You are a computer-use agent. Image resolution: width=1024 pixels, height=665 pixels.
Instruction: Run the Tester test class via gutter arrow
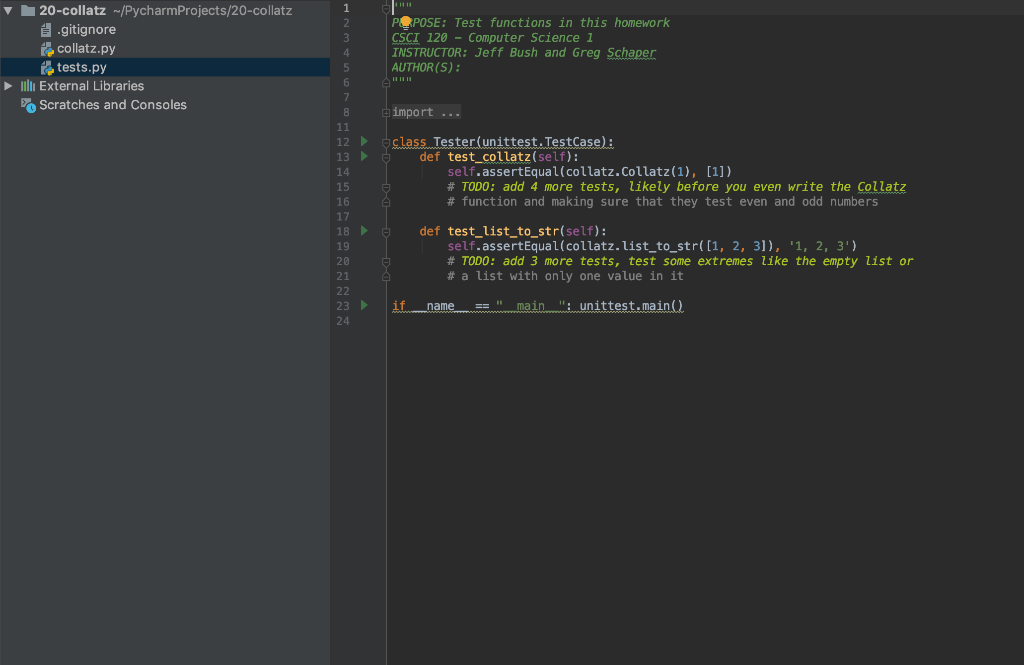pyautogui.click(x=363, y=142)
